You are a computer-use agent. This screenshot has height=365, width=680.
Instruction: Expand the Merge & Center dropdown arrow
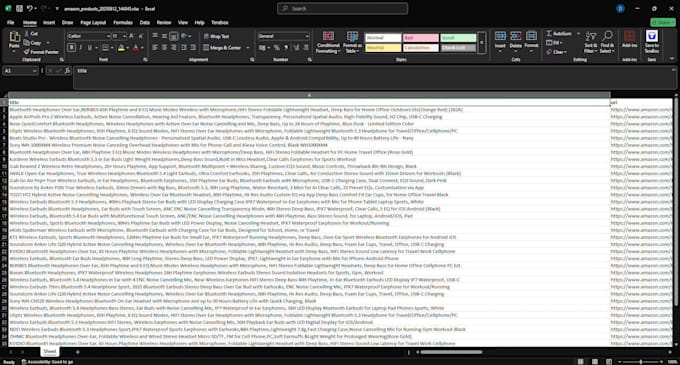pos(248,48)
